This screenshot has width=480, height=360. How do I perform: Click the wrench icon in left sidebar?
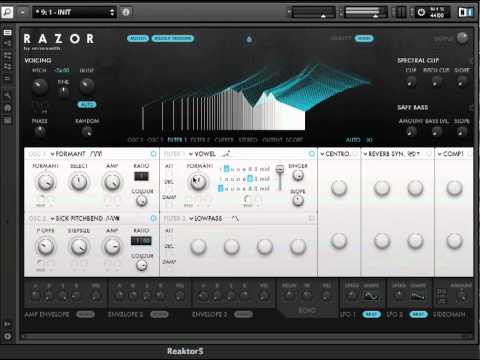pyautogui.click(x=7, y=96)
